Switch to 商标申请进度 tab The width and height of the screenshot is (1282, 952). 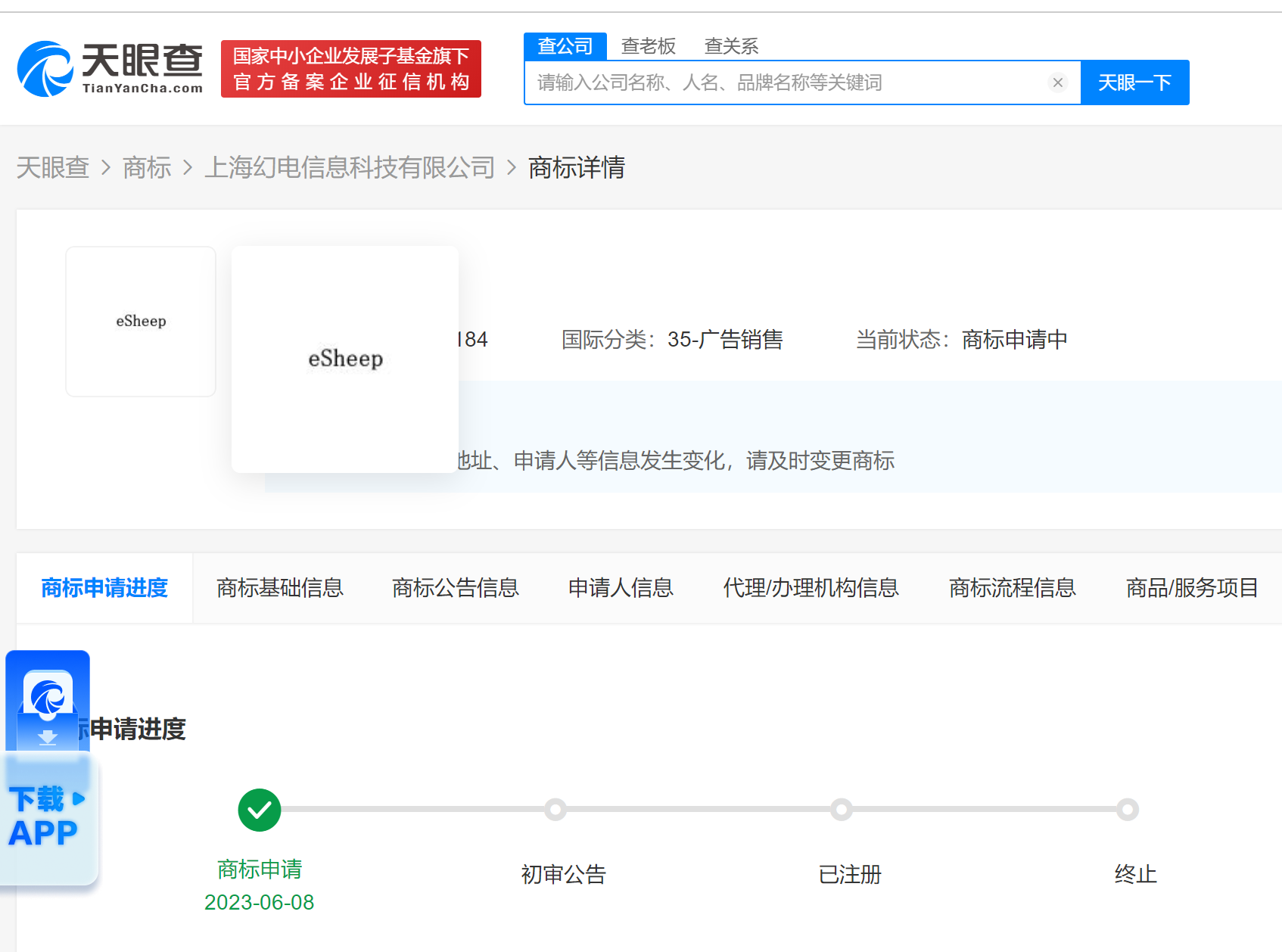click(x=104, y=588)
